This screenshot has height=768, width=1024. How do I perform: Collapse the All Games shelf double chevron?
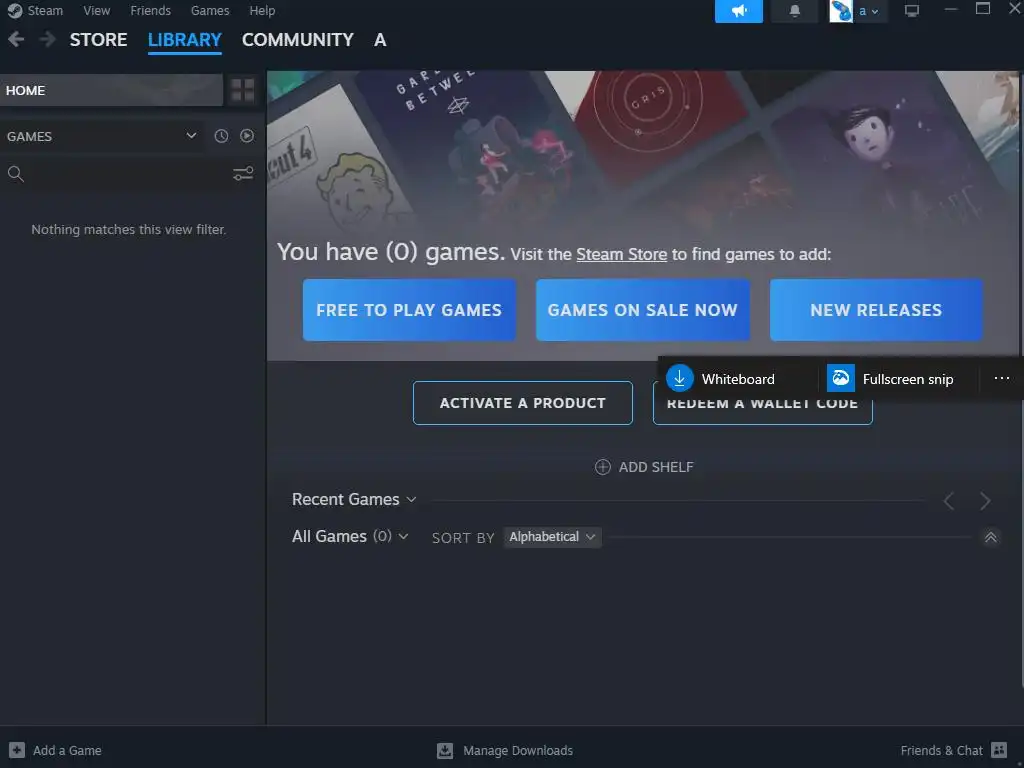point(991,537)
